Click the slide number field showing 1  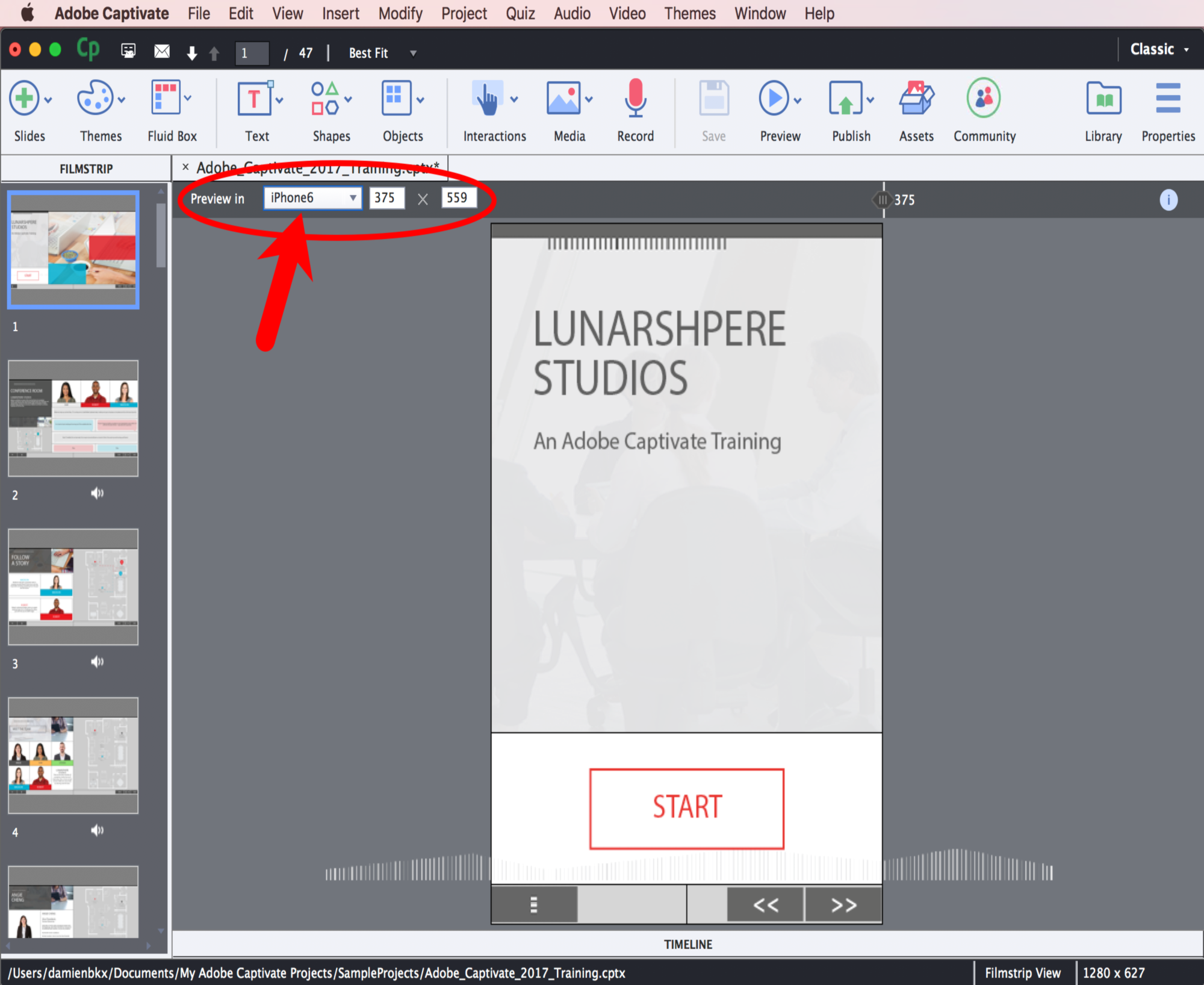252,53
